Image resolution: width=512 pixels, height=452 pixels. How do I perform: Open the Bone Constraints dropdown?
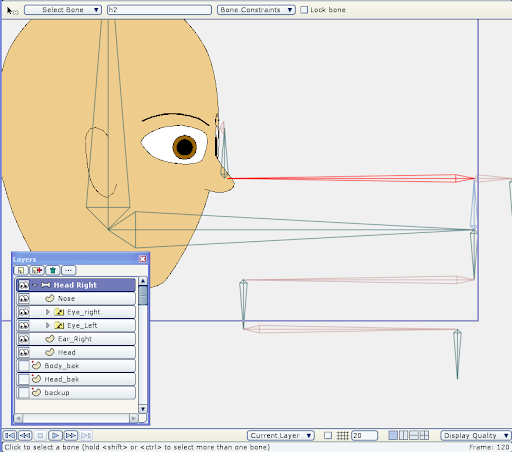point(256,10)
